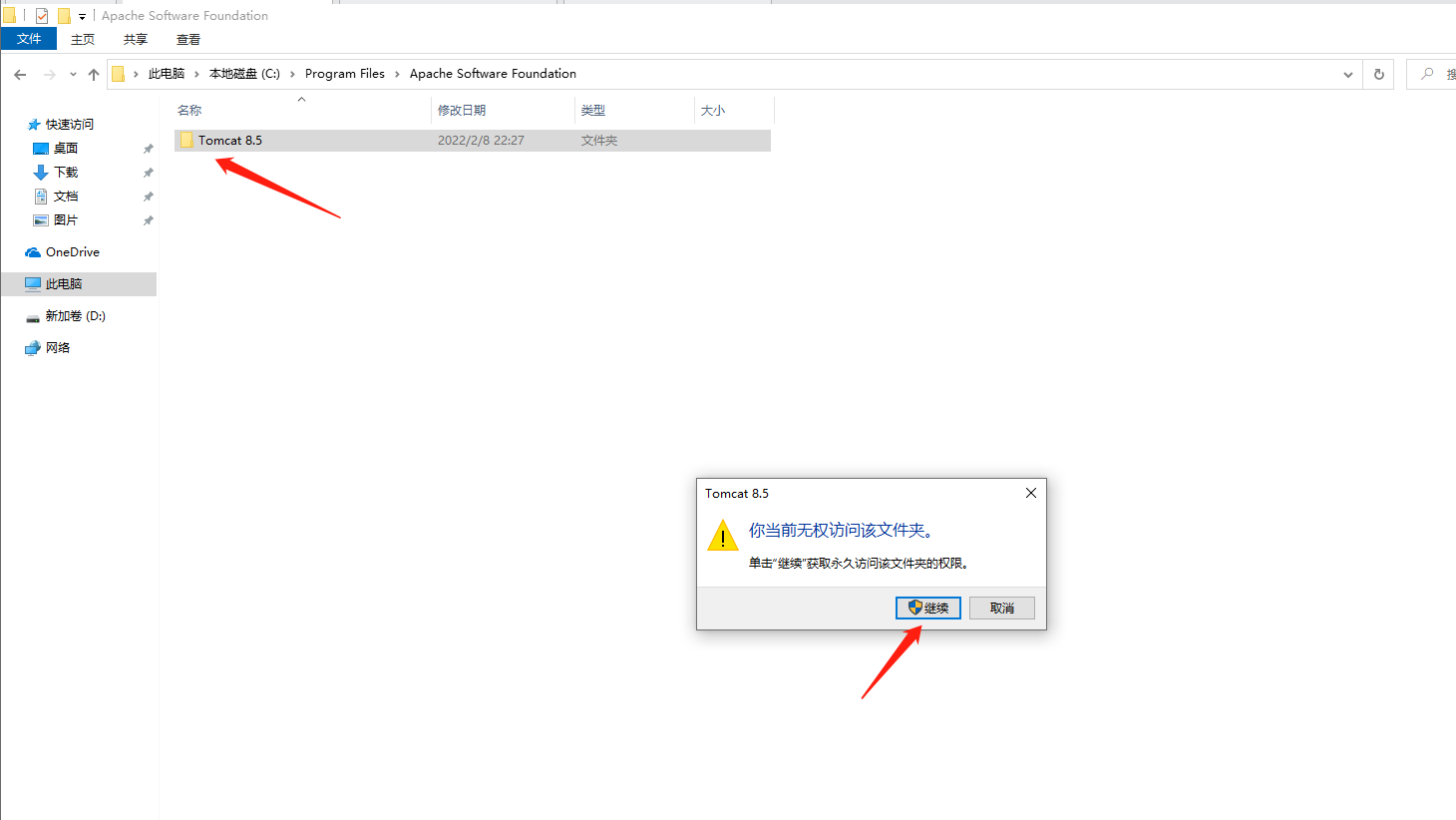
Task: Open 新加卷 (D:) drive in navigation pane
Action: (x=75, y=316)
